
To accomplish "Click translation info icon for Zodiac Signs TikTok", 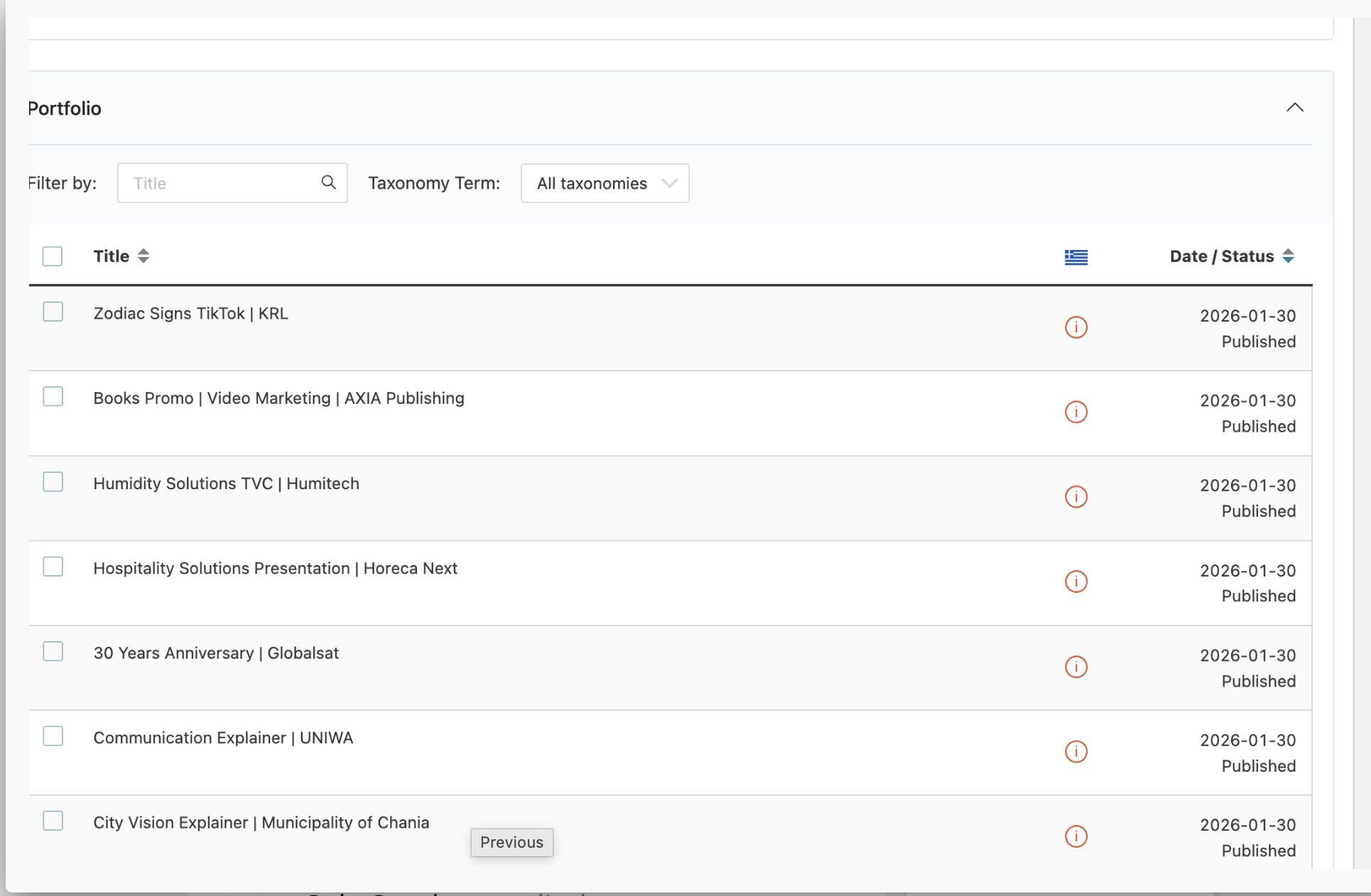I will 1075,327.
